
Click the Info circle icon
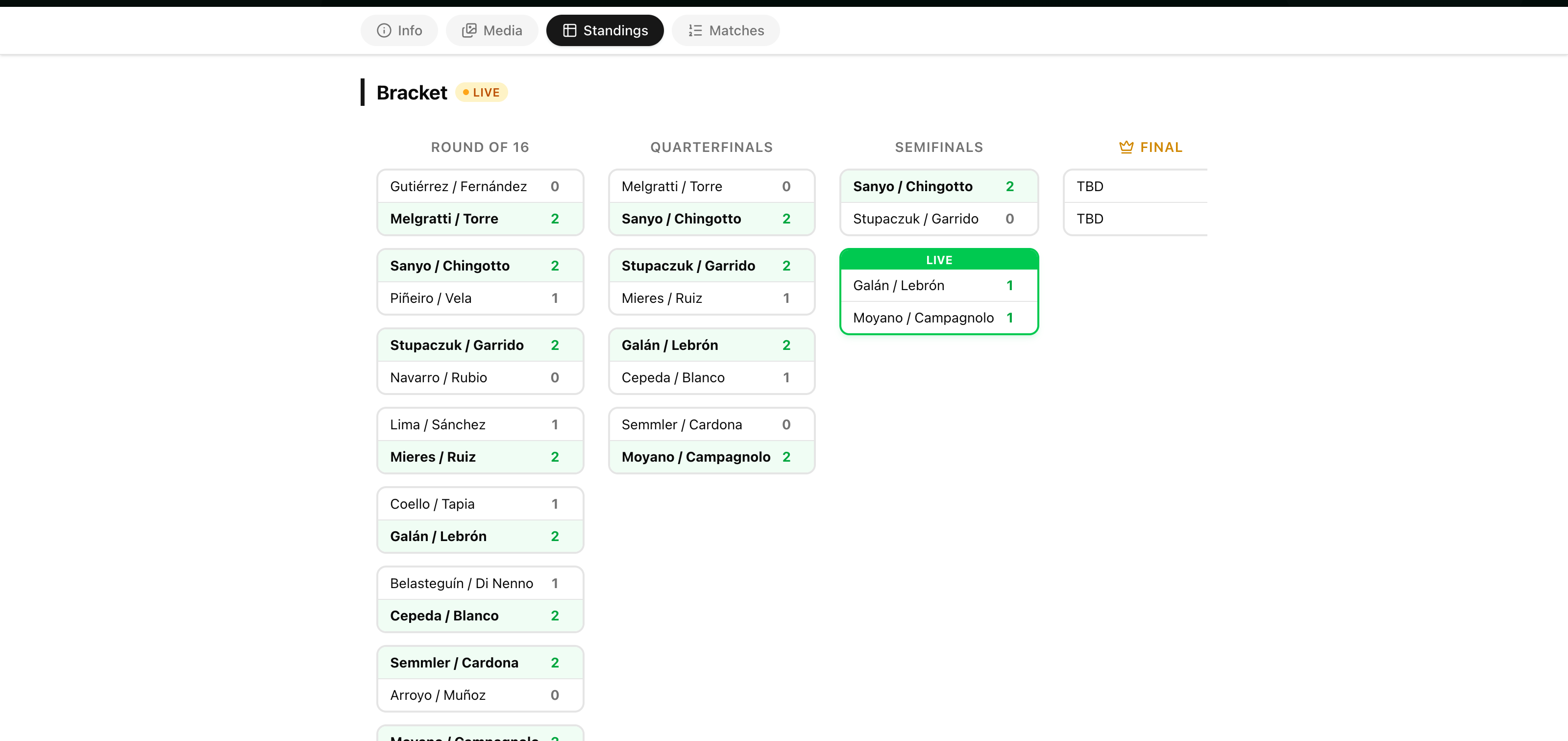[x=384, y=30]
